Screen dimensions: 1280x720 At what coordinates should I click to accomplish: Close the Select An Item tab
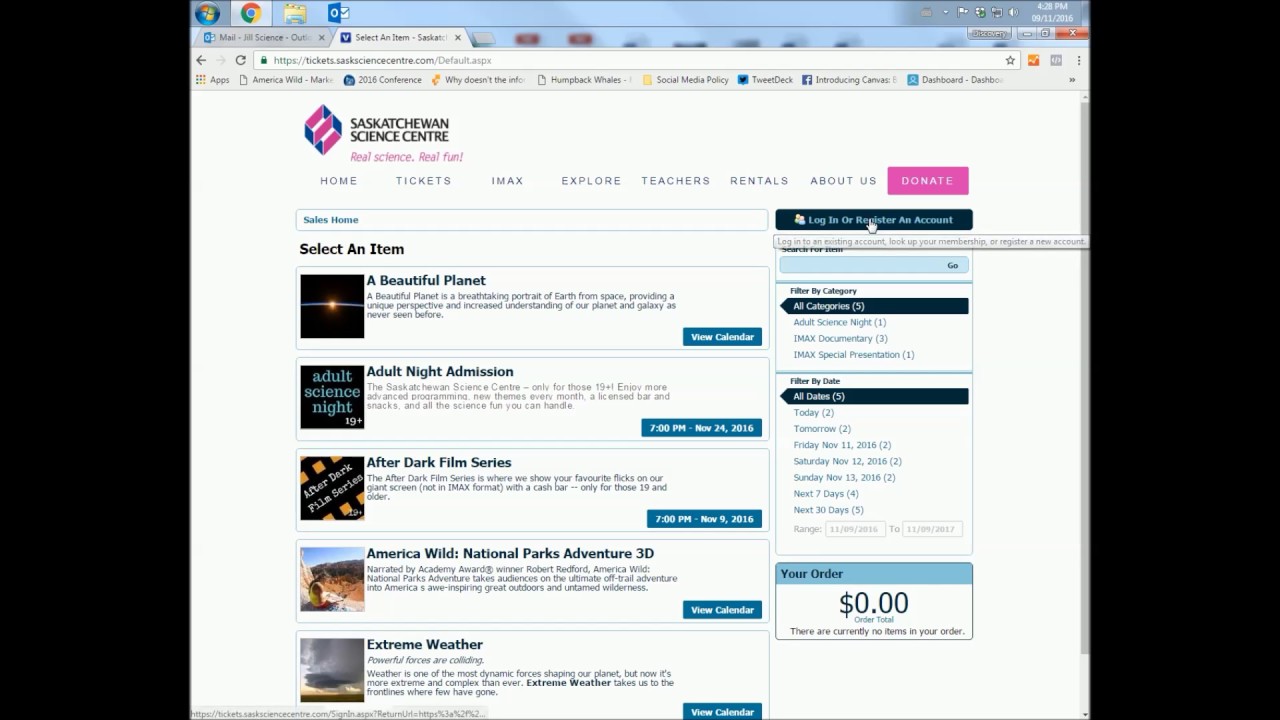pyautogui.click(x=458, y=38)
